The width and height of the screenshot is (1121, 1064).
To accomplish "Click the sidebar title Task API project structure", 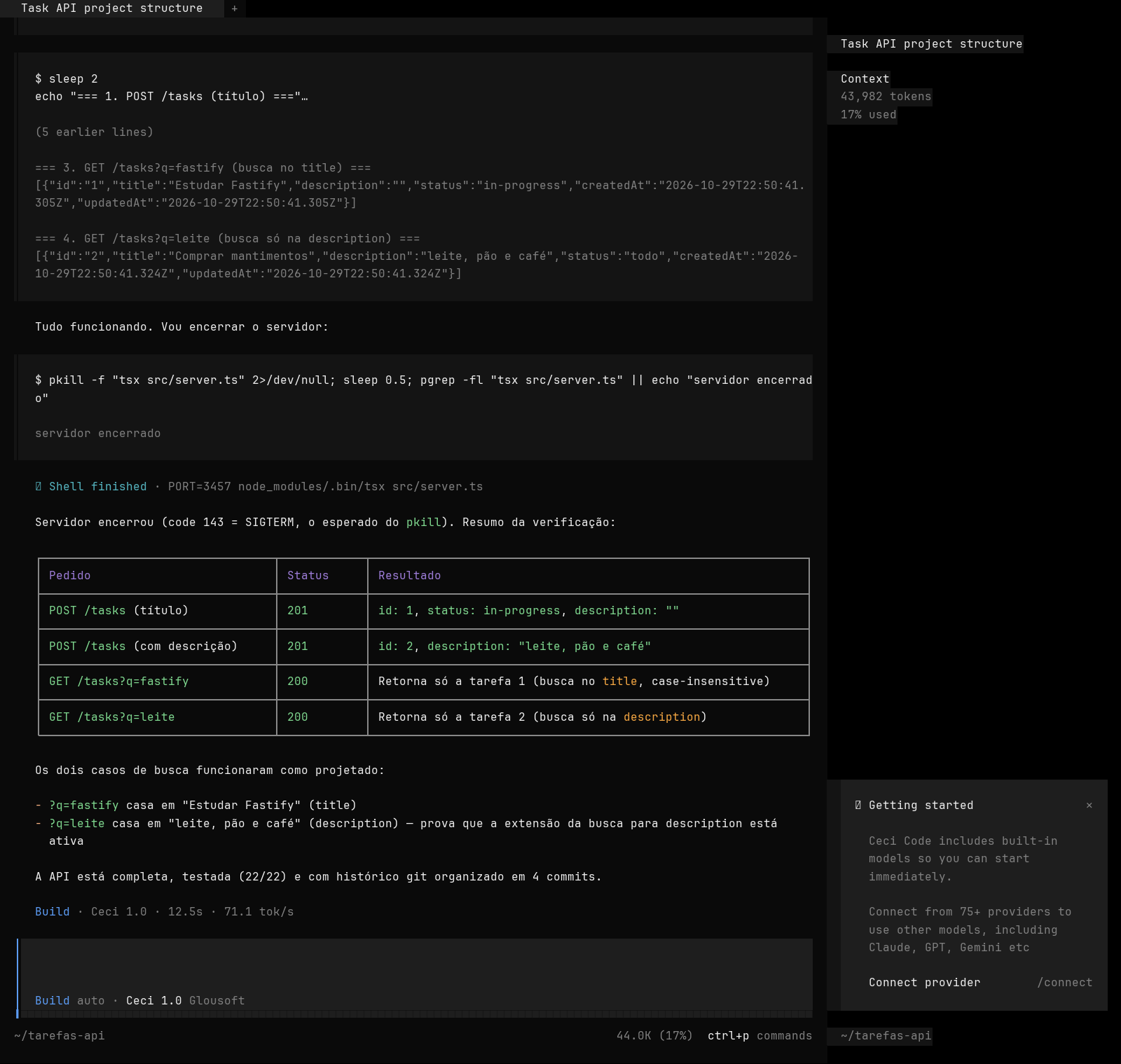I will click(x=931, y=44).
